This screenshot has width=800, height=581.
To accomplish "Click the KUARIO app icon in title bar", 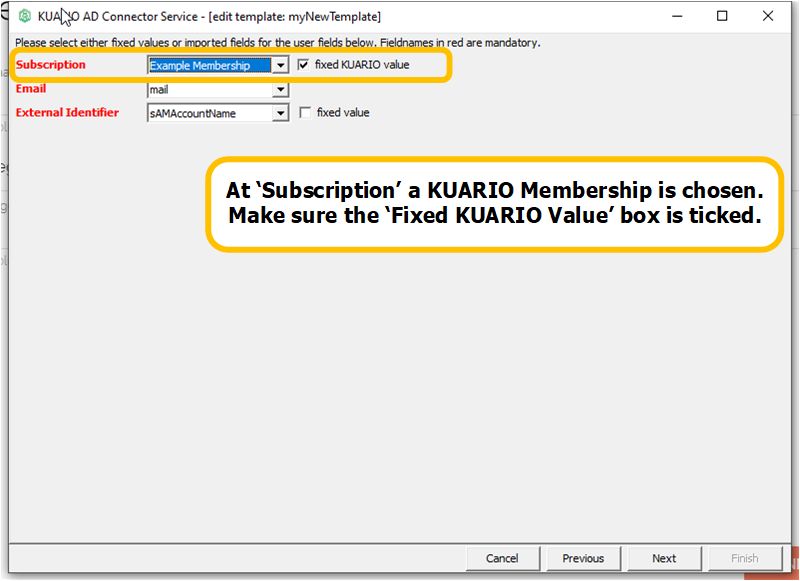I will [x=25, y=16].
